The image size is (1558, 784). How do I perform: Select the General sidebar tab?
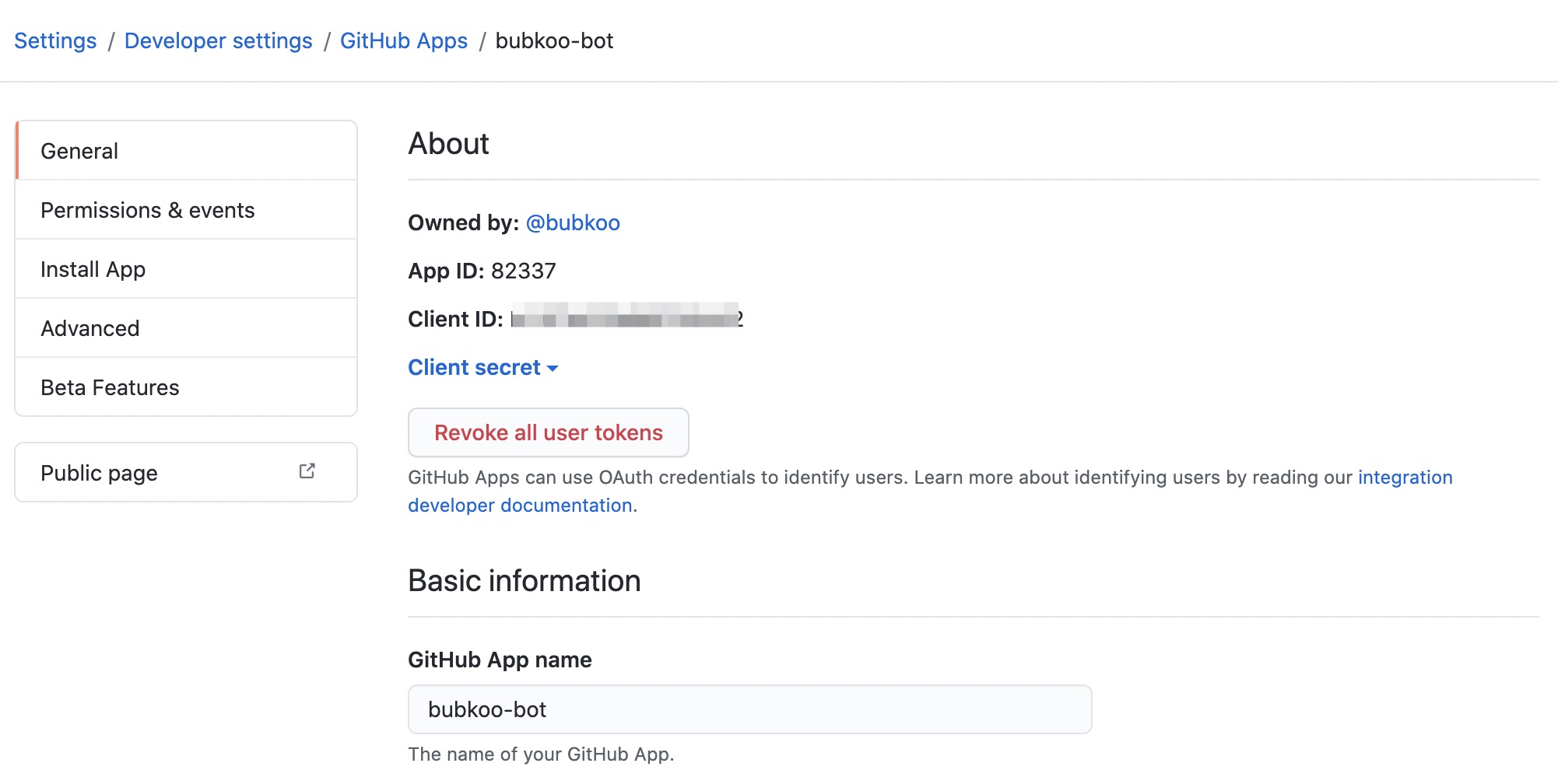point(186,151)
